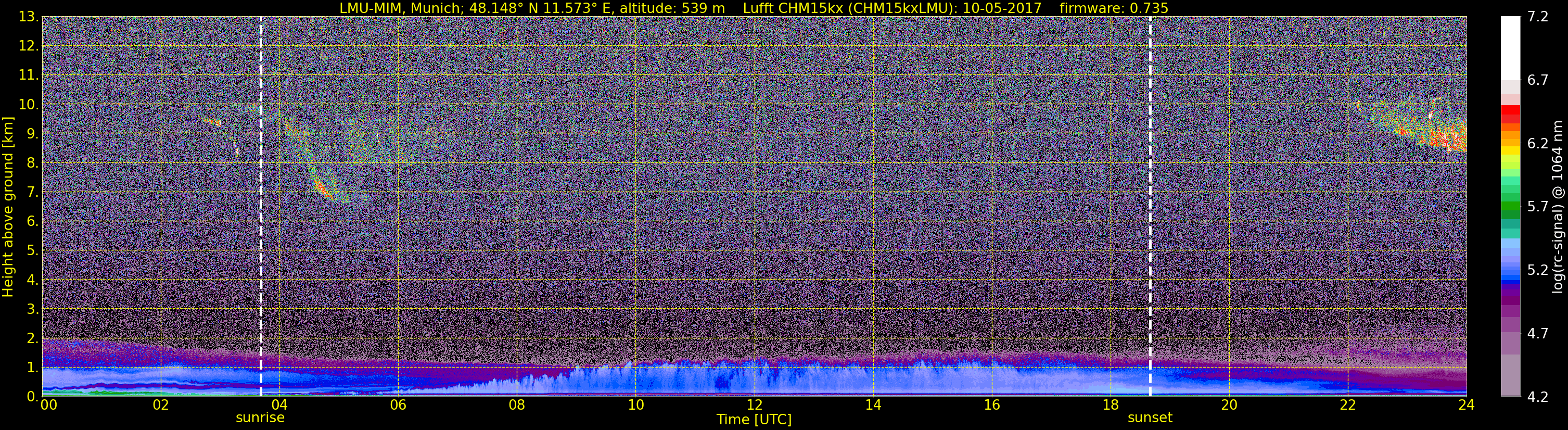The height and width of the screenshot is (430, 1568).
Task: Click the colorbar tick value '4.7'
Action: [x=1538, y=334]
